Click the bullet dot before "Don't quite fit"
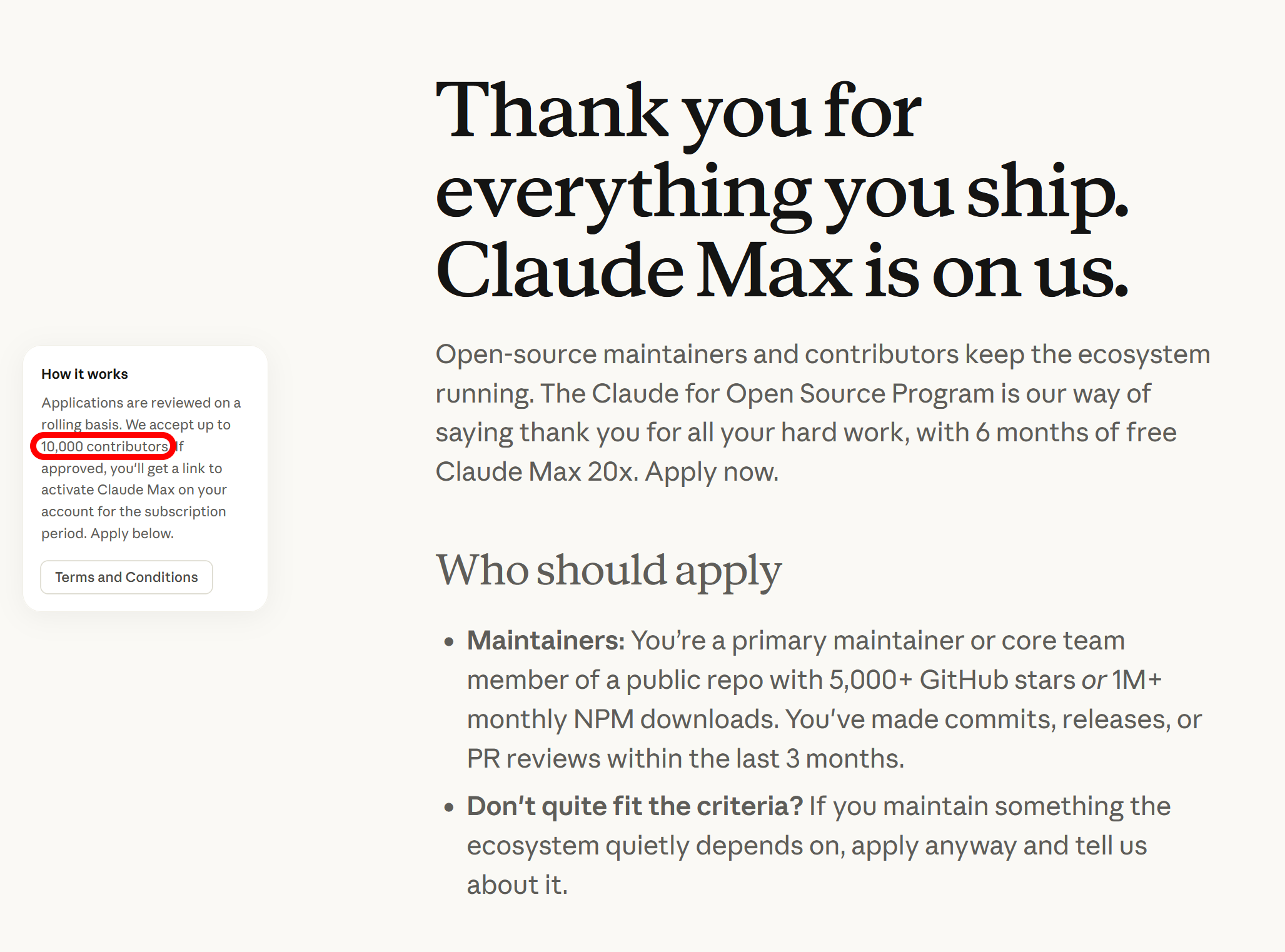This screenshot has height=952, width=1285. 448,808
